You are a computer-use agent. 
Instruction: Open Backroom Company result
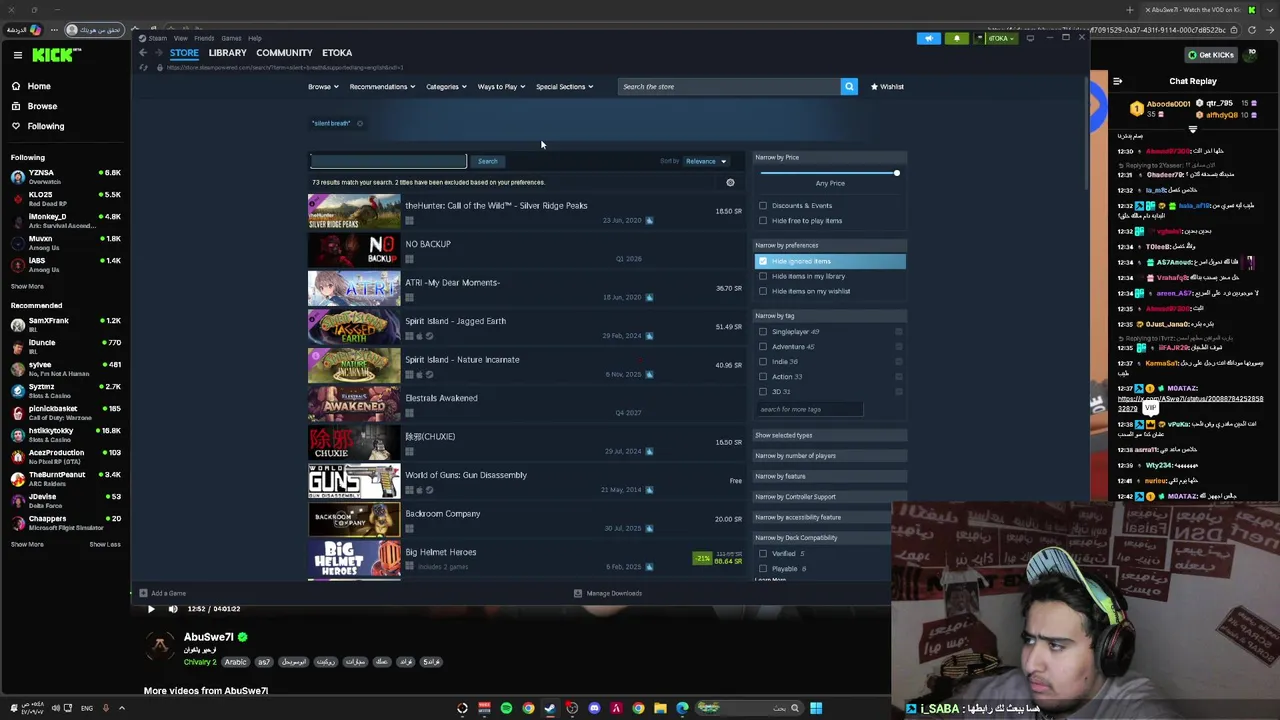point(526,520)
